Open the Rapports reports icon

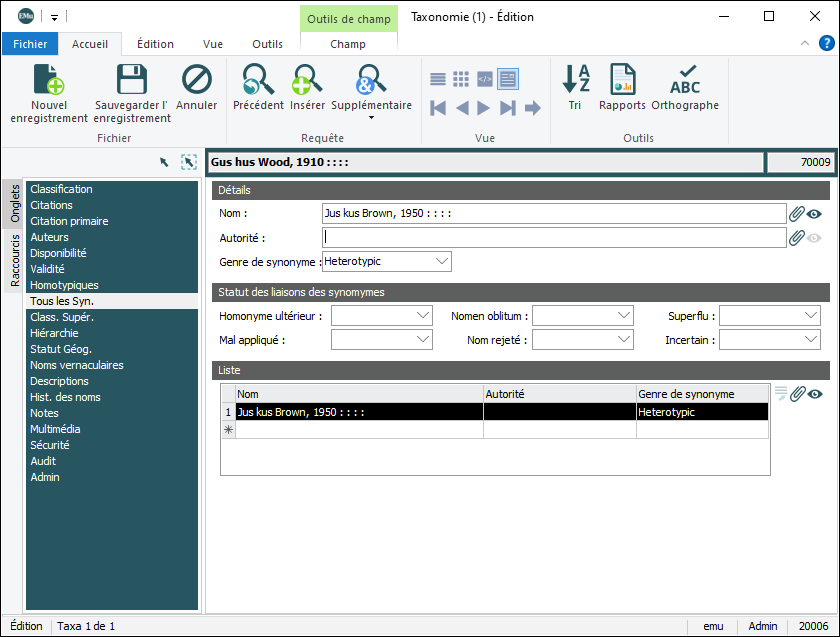(623, 80)
